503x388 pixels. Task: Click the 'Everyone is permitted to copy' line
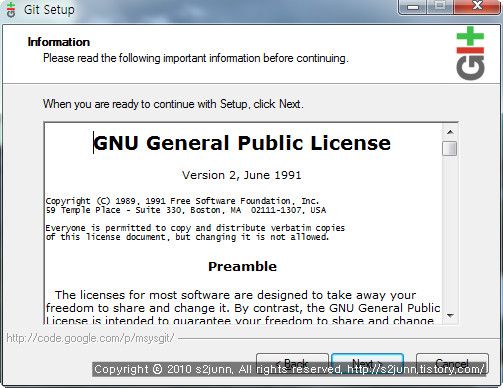click(195, 228)
